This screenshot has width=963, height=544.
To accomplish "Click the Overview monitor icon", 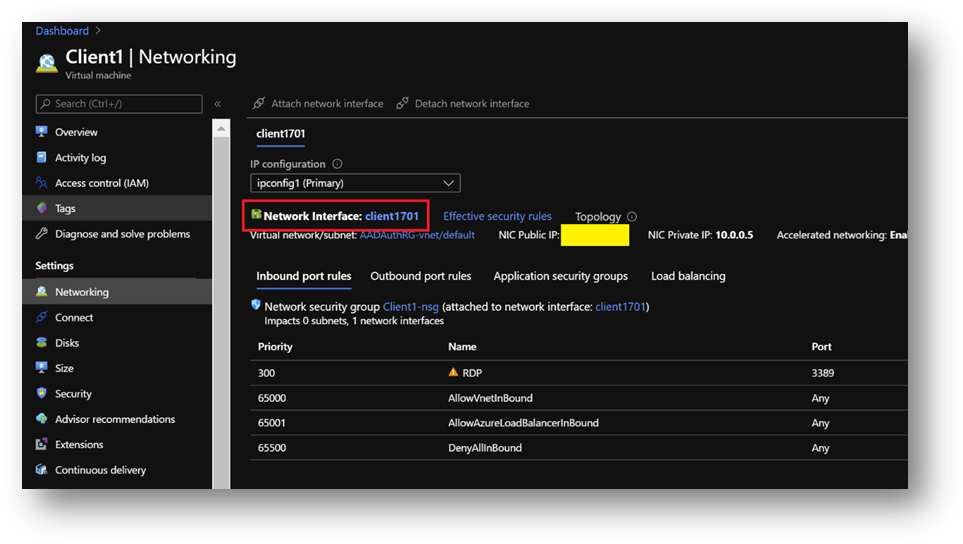I will point(42,131).
